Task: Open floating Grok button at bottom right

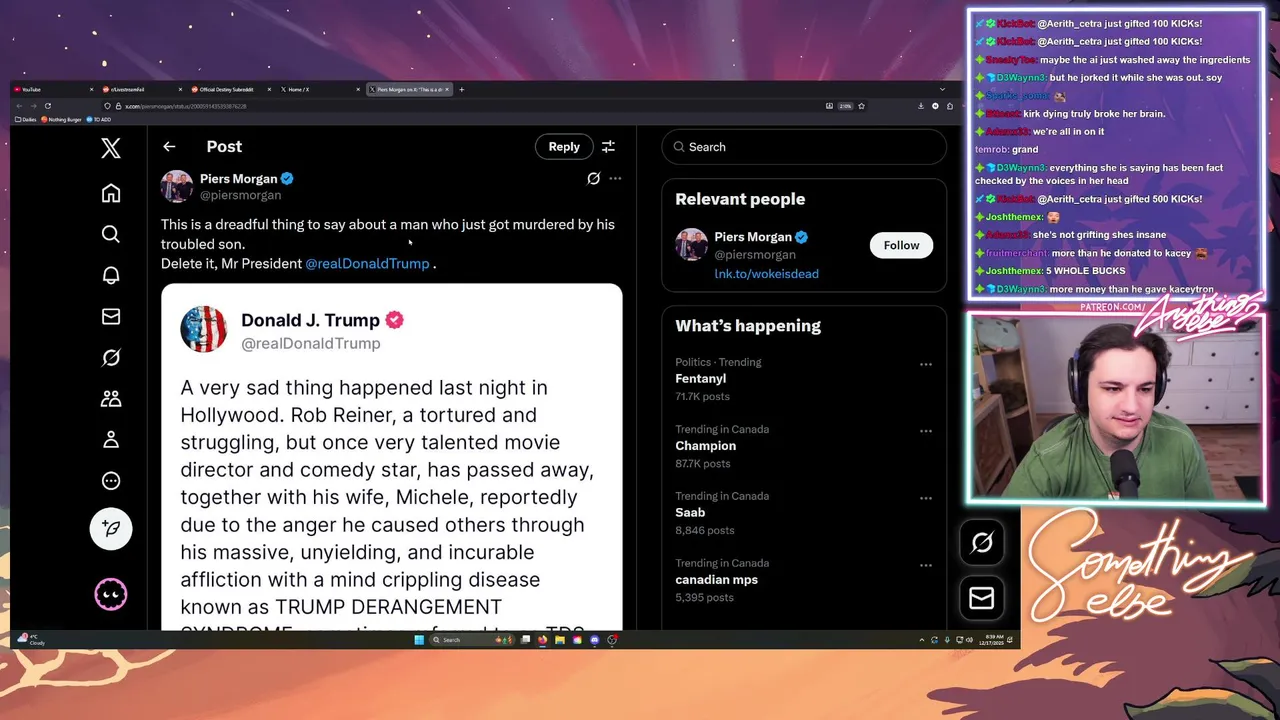Action: [x=982, y=542]
